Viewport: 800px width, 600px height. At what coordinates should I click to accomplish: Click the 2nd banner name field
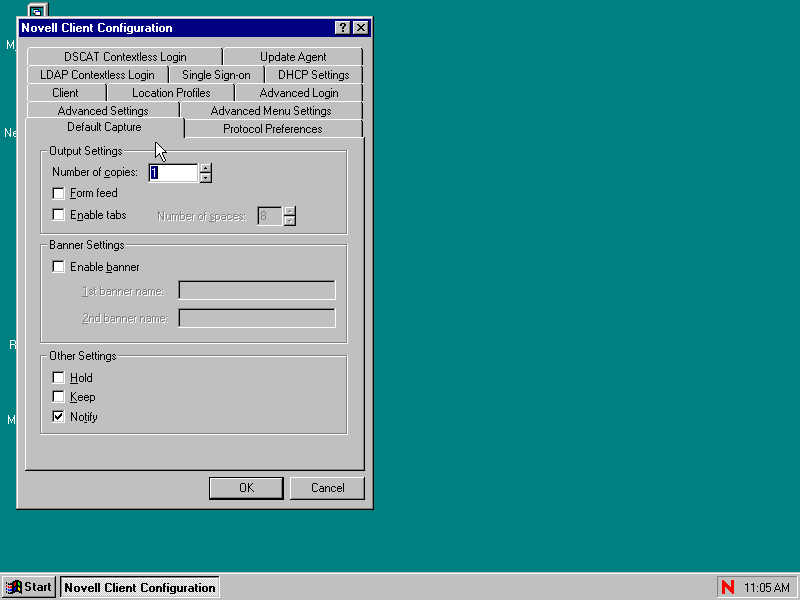tap(257, 318)
